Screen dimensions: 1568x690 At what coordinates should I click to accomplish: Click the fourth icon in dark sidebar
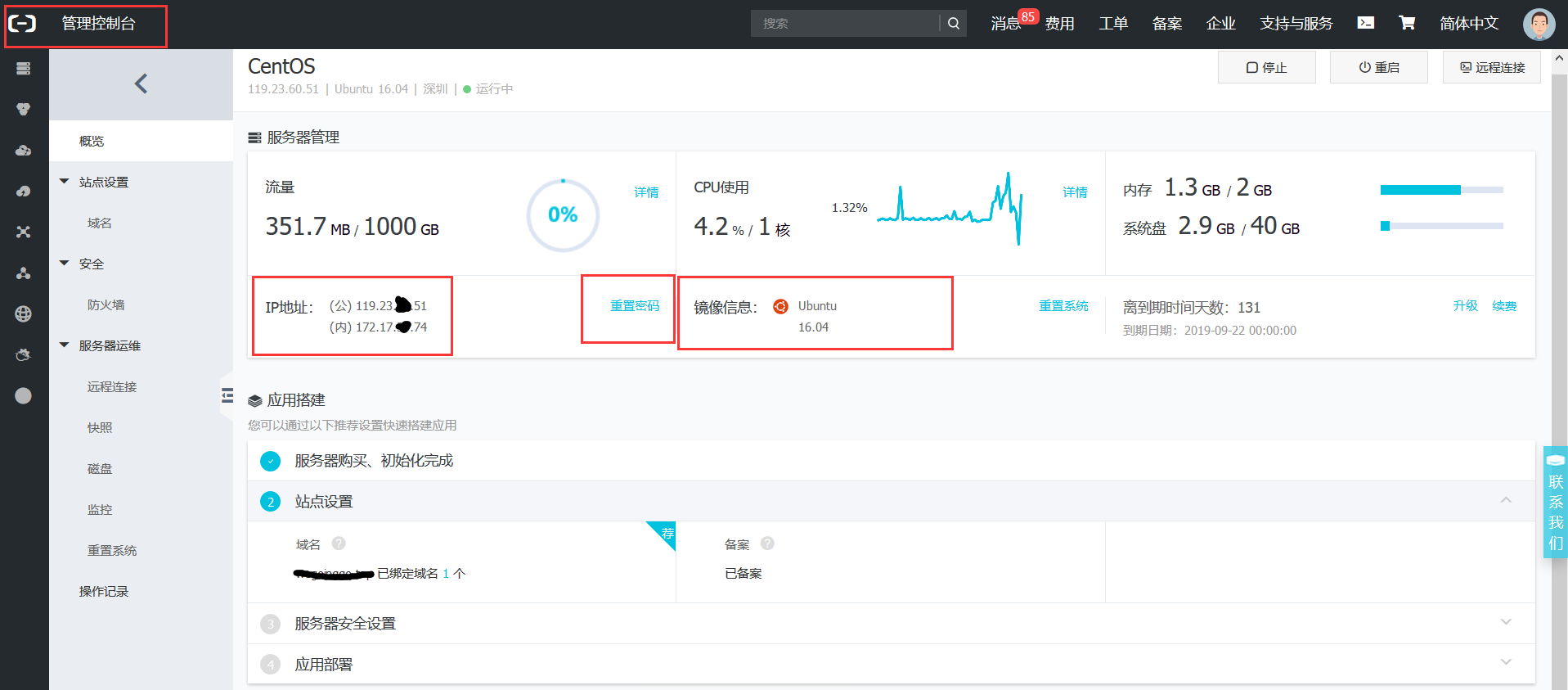pos(24,192)
